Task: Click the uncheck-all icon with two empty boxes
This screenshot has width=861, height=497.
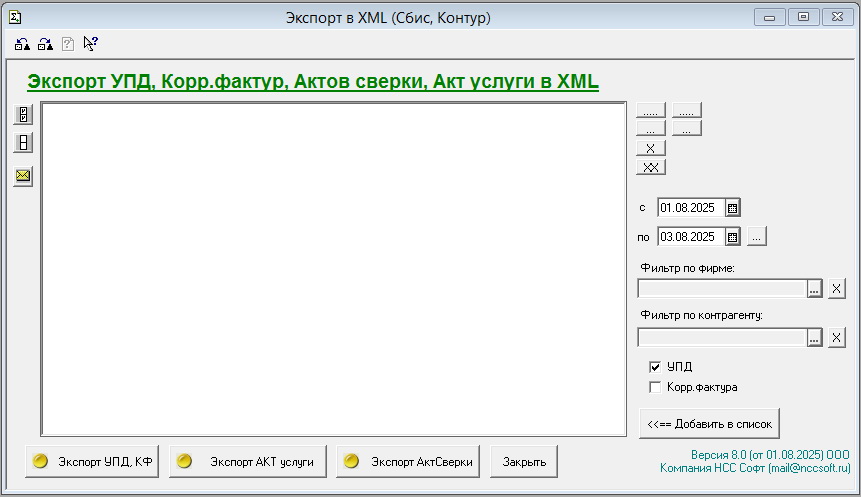Action: click(23, 143)
